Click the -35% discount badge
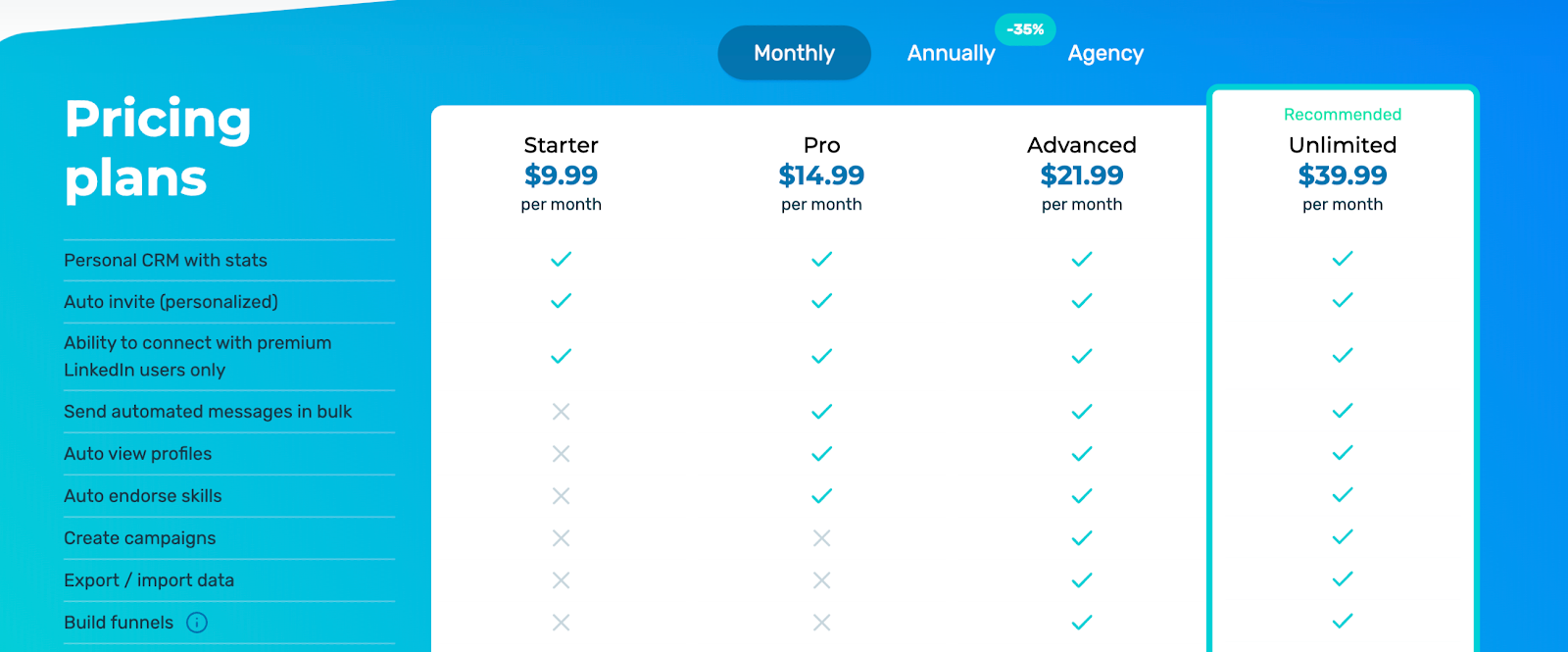1568x652 pixels. pos(1024,29)
